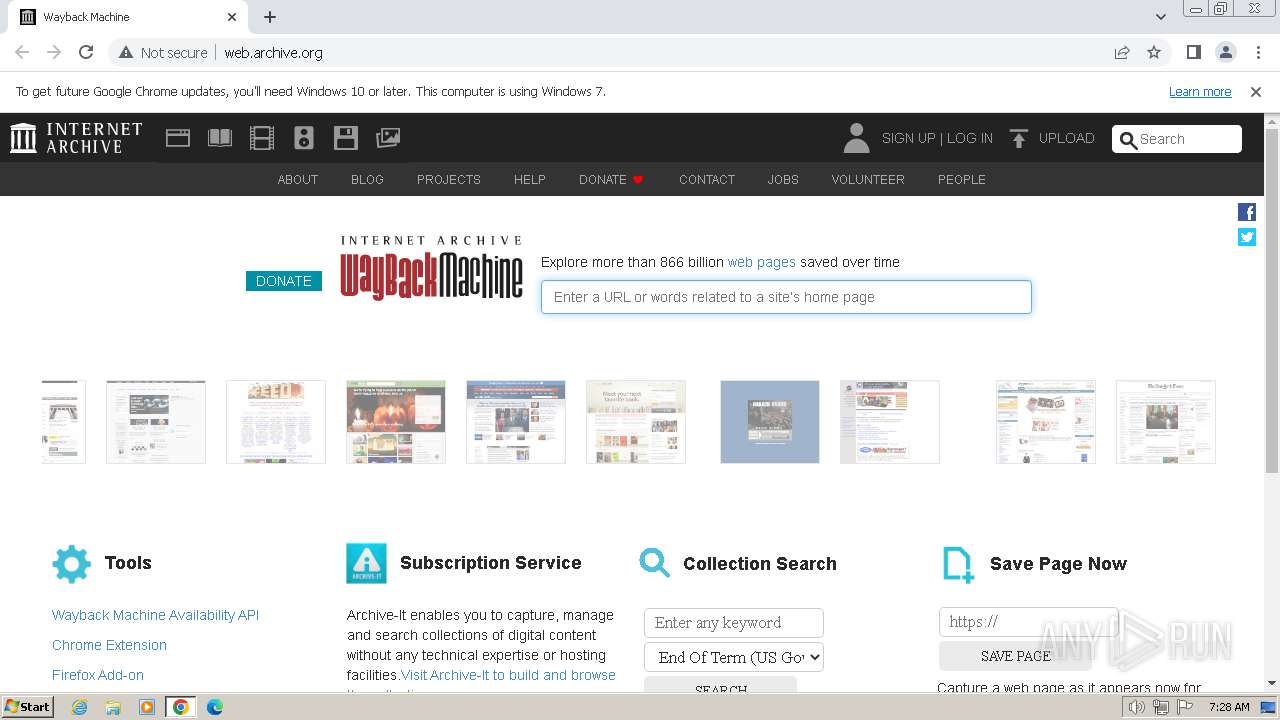This screenshot has width=1280, height=720.
Task: Open the HELP menu item
Action: (x=530, y=180)
